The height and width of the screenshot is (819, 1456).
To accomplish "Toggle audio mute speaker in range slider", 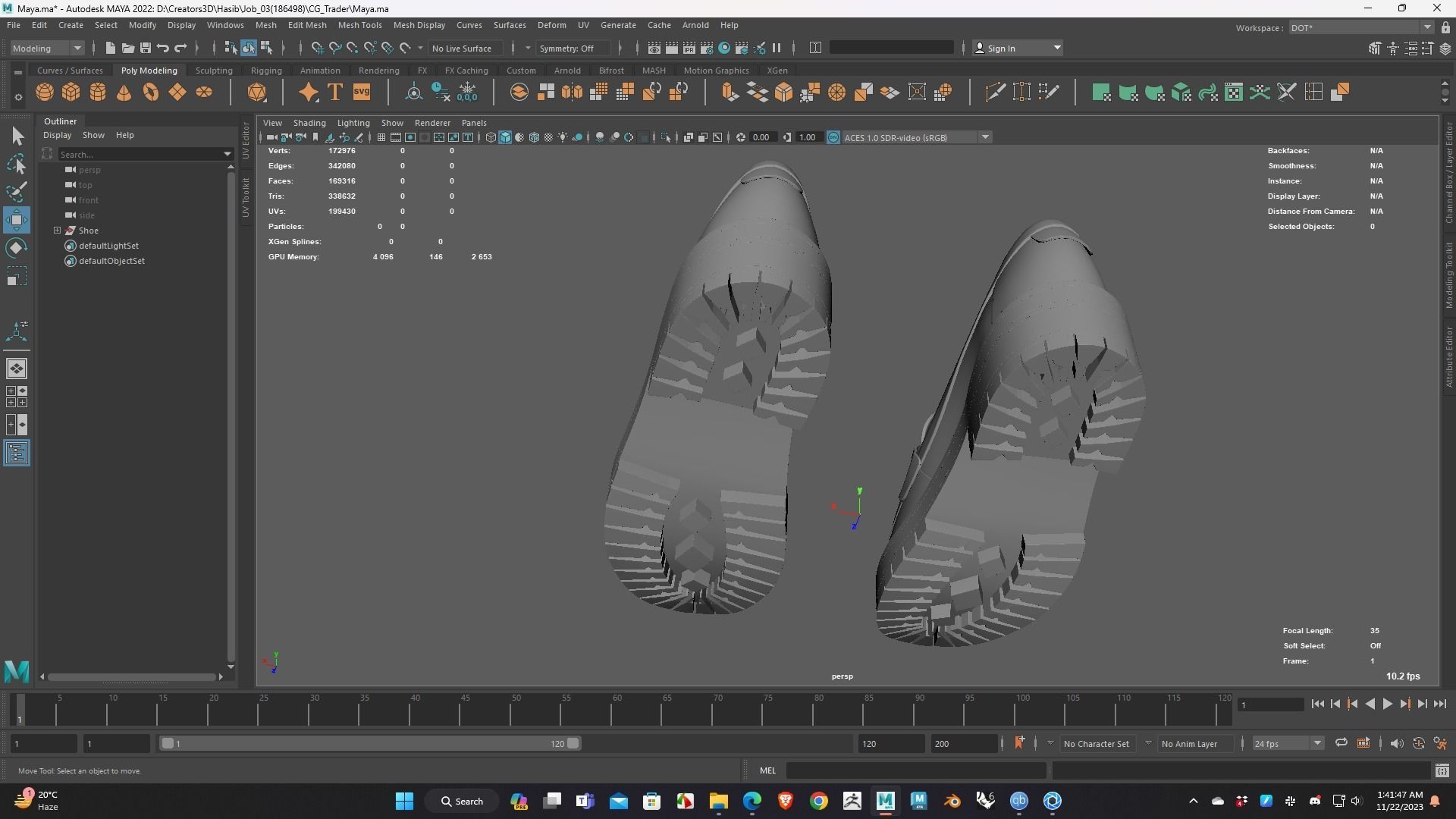I will (x=1396, y=743).
